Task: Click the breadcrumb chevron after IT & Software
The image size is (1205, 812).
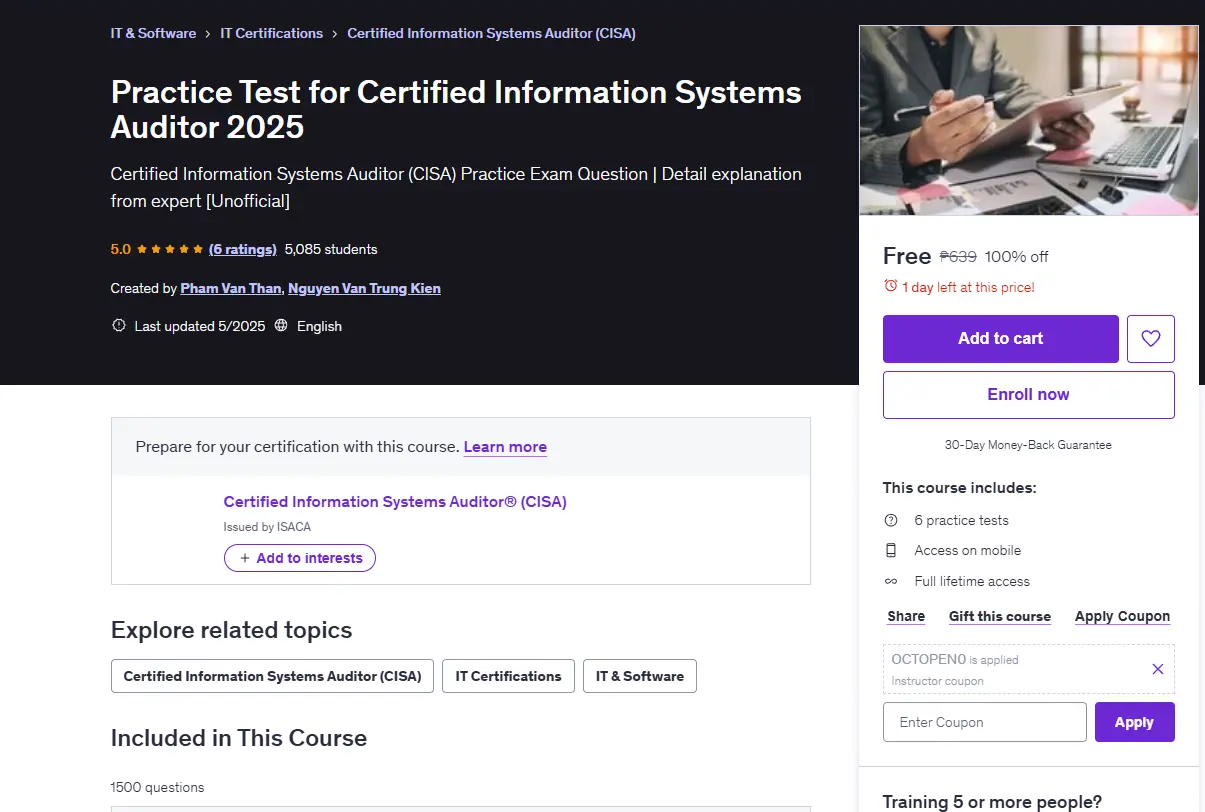Action: (x=208, y=34)
